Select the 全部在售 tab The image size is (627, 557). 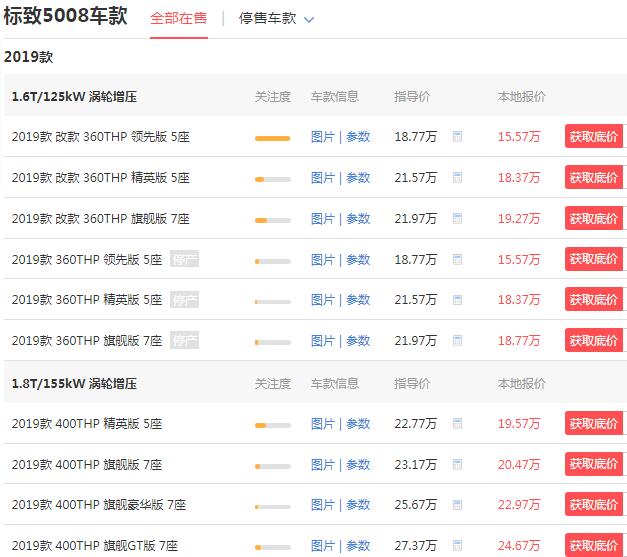179,18
